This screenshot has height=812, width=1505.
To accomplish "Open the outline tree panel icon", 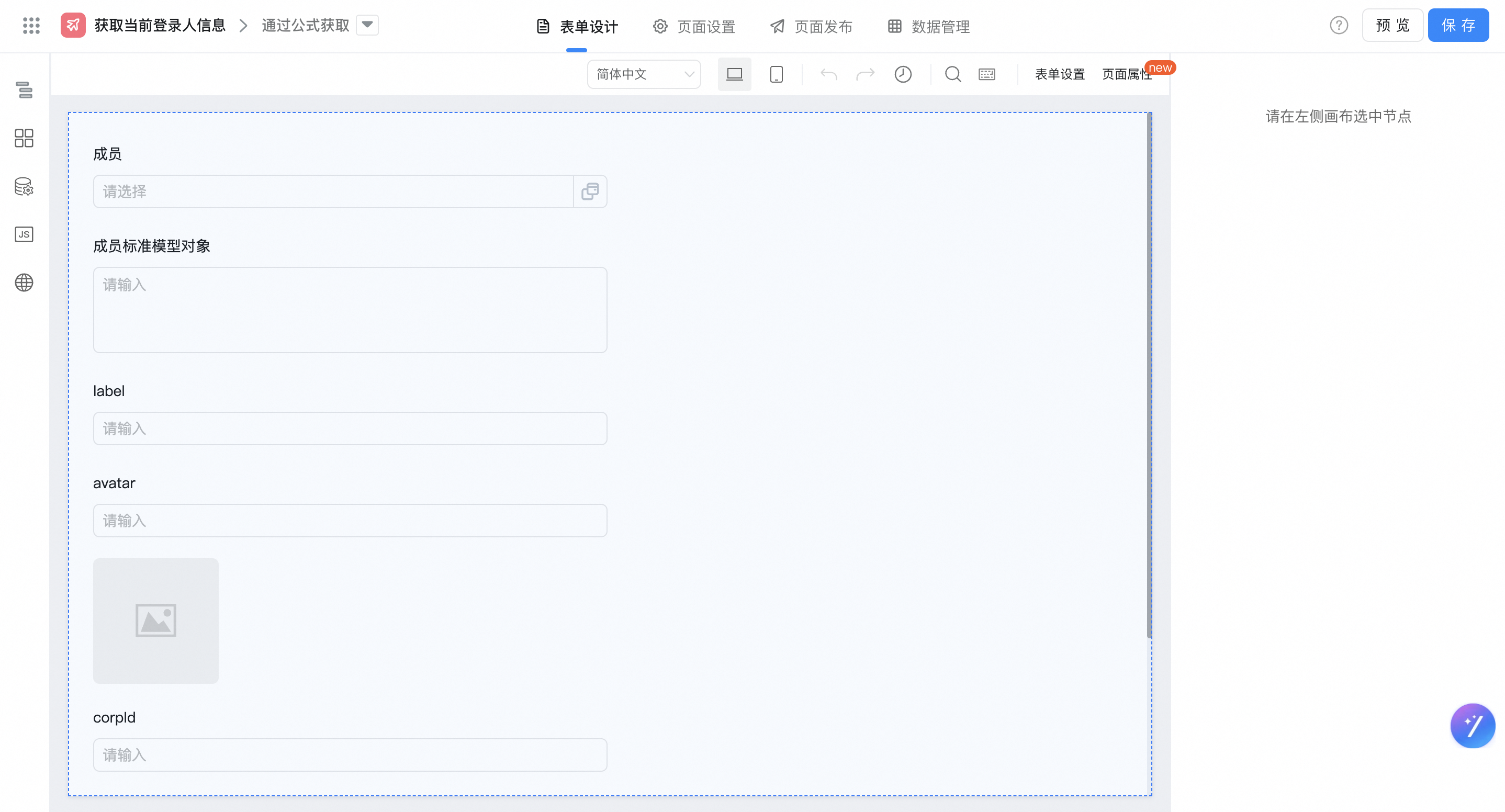I will 24,90.
